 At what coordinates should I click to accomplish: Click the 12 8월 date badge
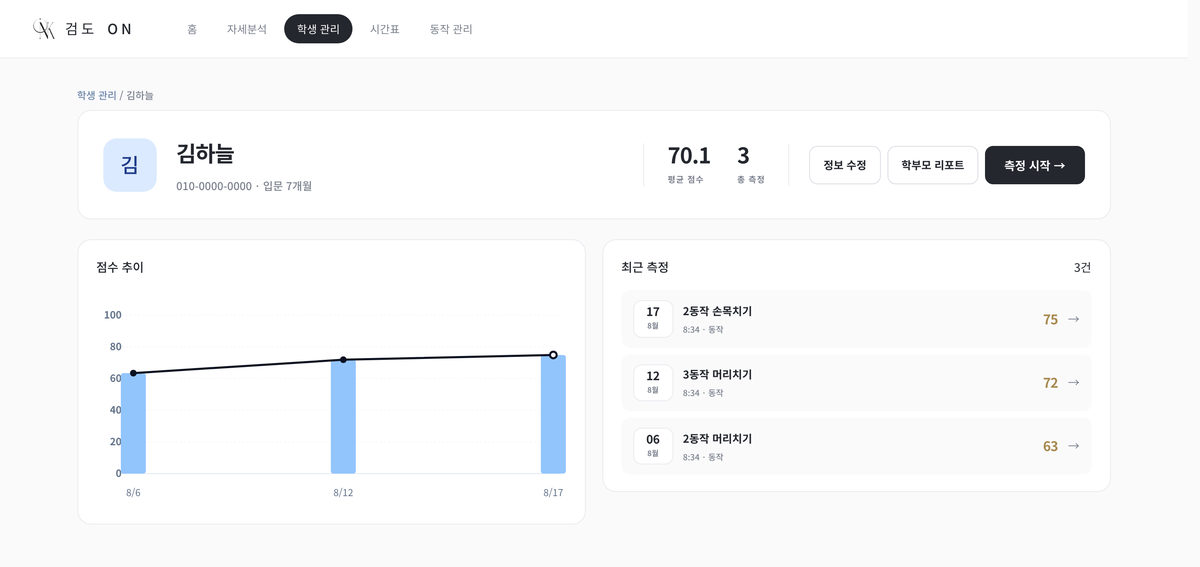(x=653, y=382)
